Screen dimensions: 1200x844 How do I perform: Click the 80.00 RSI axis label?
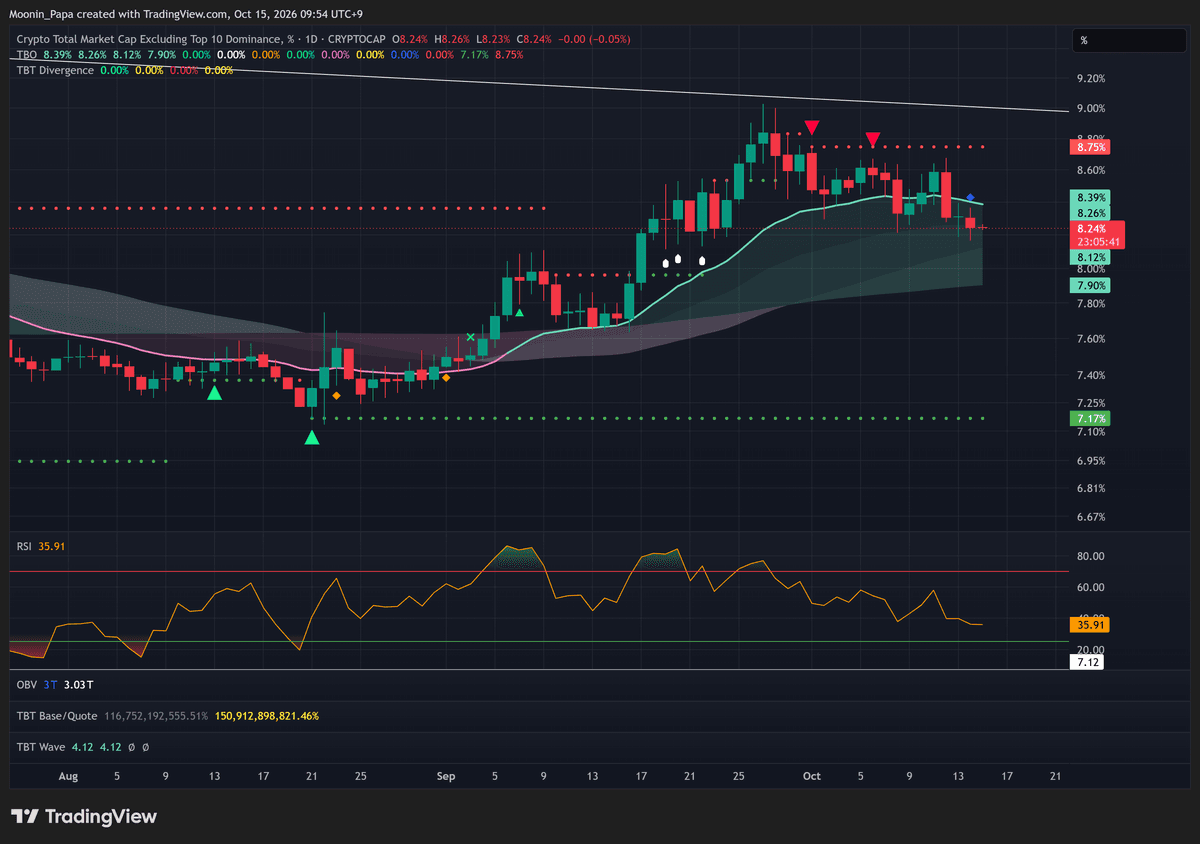1090,556
